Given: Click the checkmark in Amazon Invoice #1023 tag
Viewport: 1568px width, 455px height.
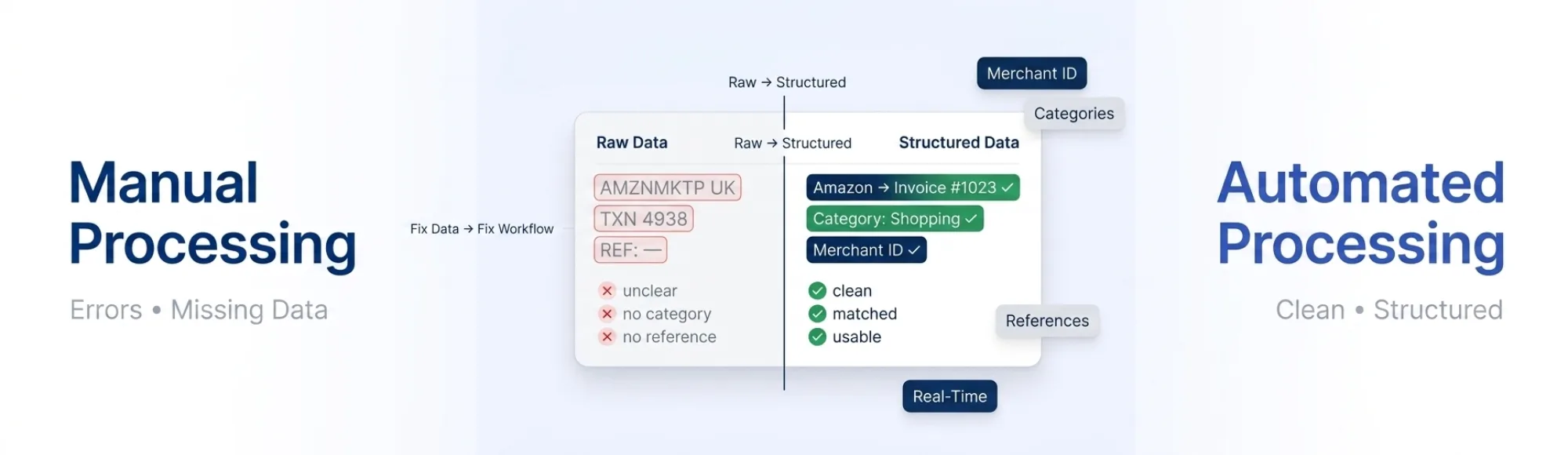Looking at the screenshot, I should click(x=1007, y=187).
